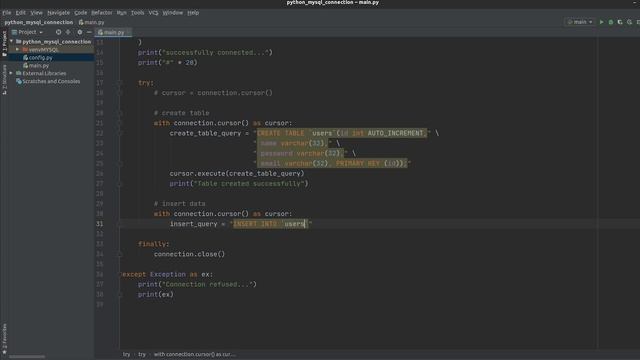
Task: Click the insert_query assignment line
Action: point(241,224)
